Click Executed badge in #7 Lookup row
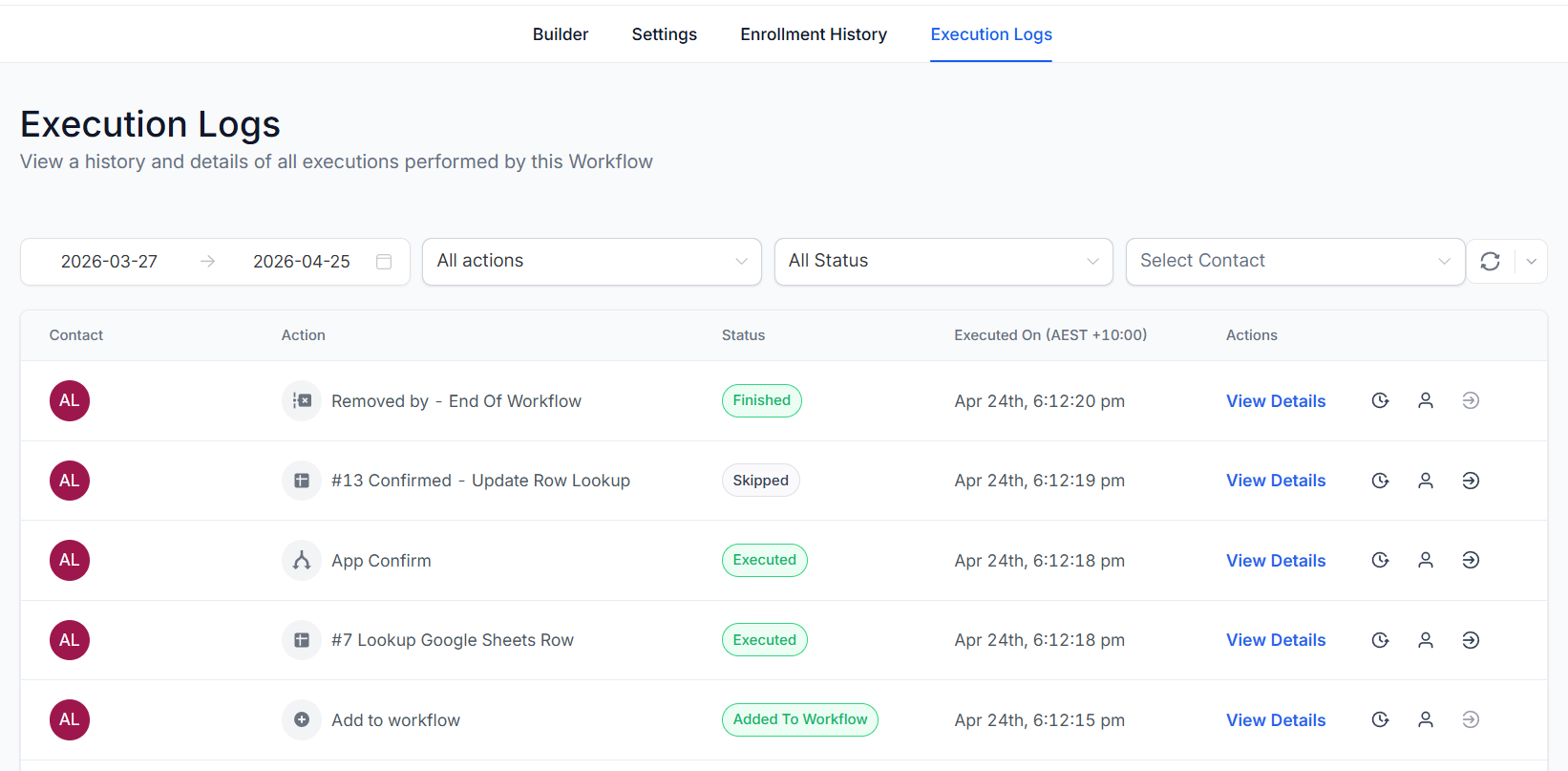Image resolution: width=1568 pixels, height=771 pixels. (765, 640)
